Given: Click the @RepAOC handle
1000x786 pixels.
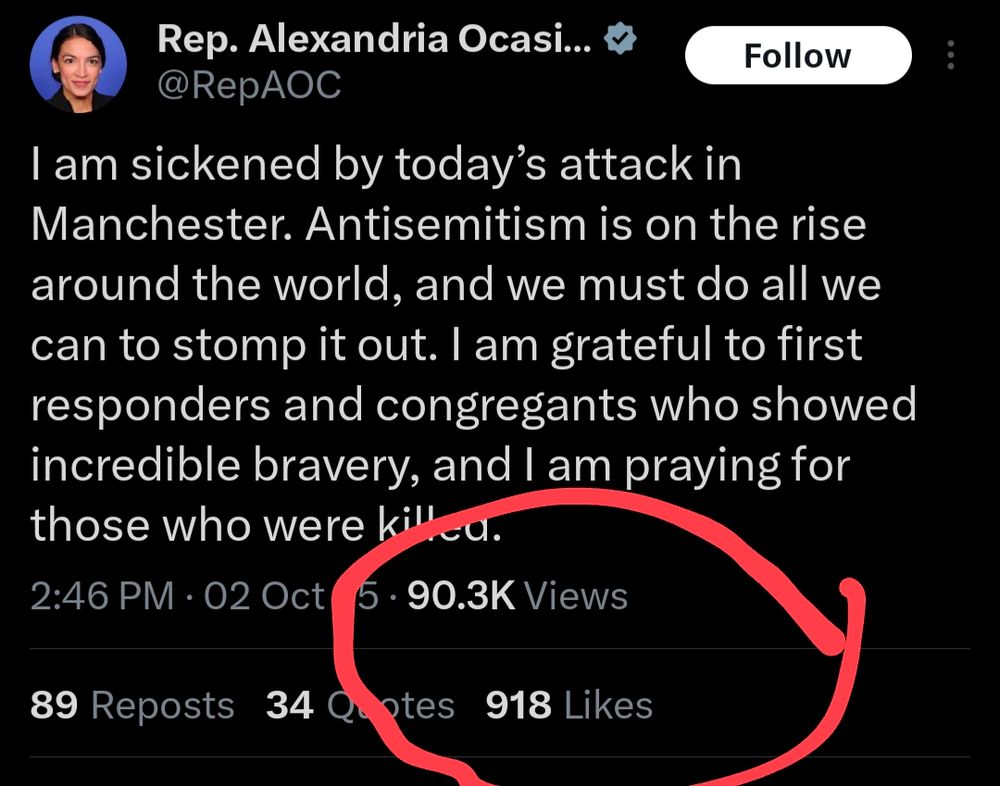Looking at the screenshot, I should click(x=249, y=86).
